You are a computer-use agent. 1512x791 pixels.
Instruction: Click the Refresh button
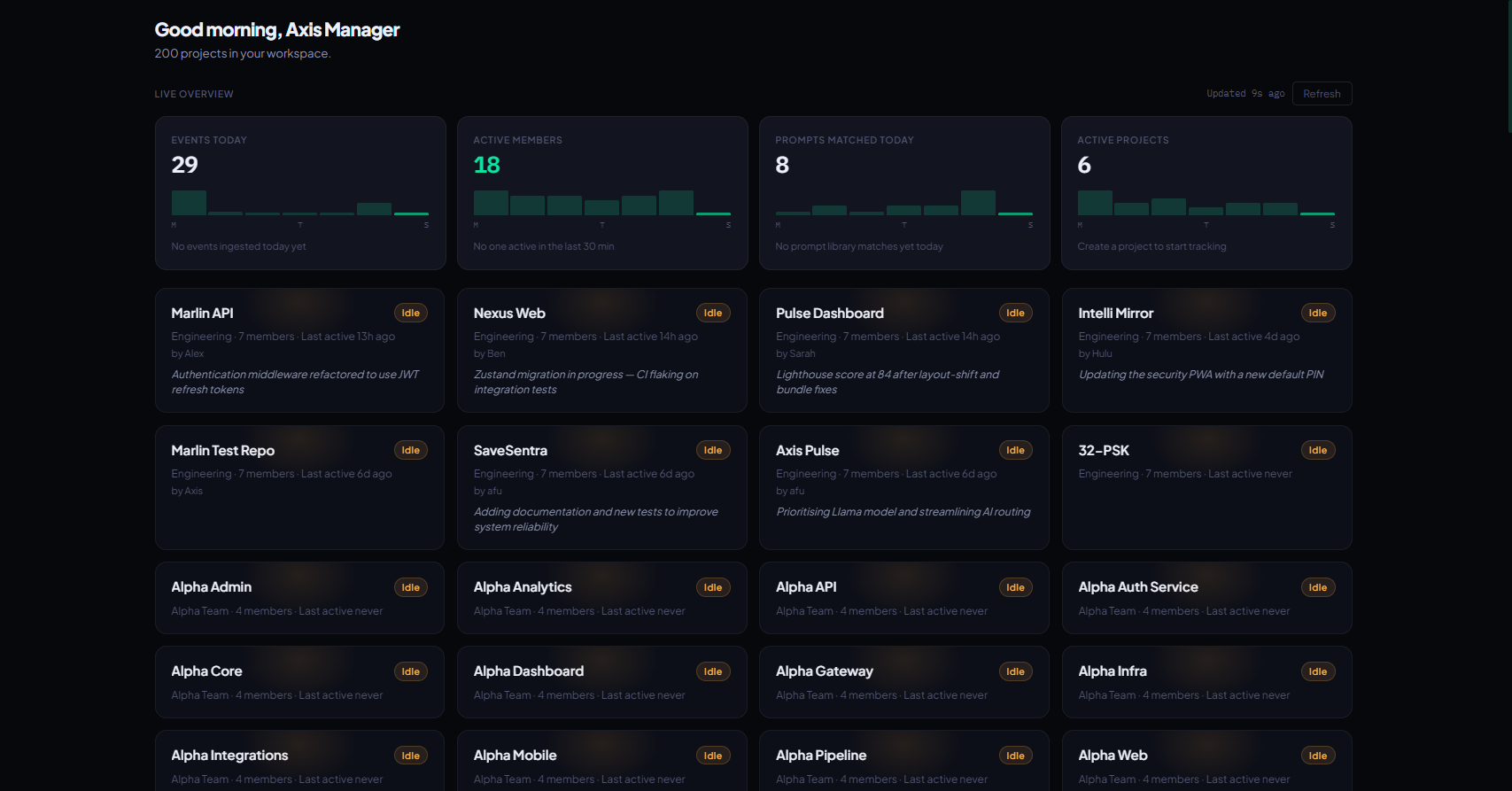coord(1322,94)
